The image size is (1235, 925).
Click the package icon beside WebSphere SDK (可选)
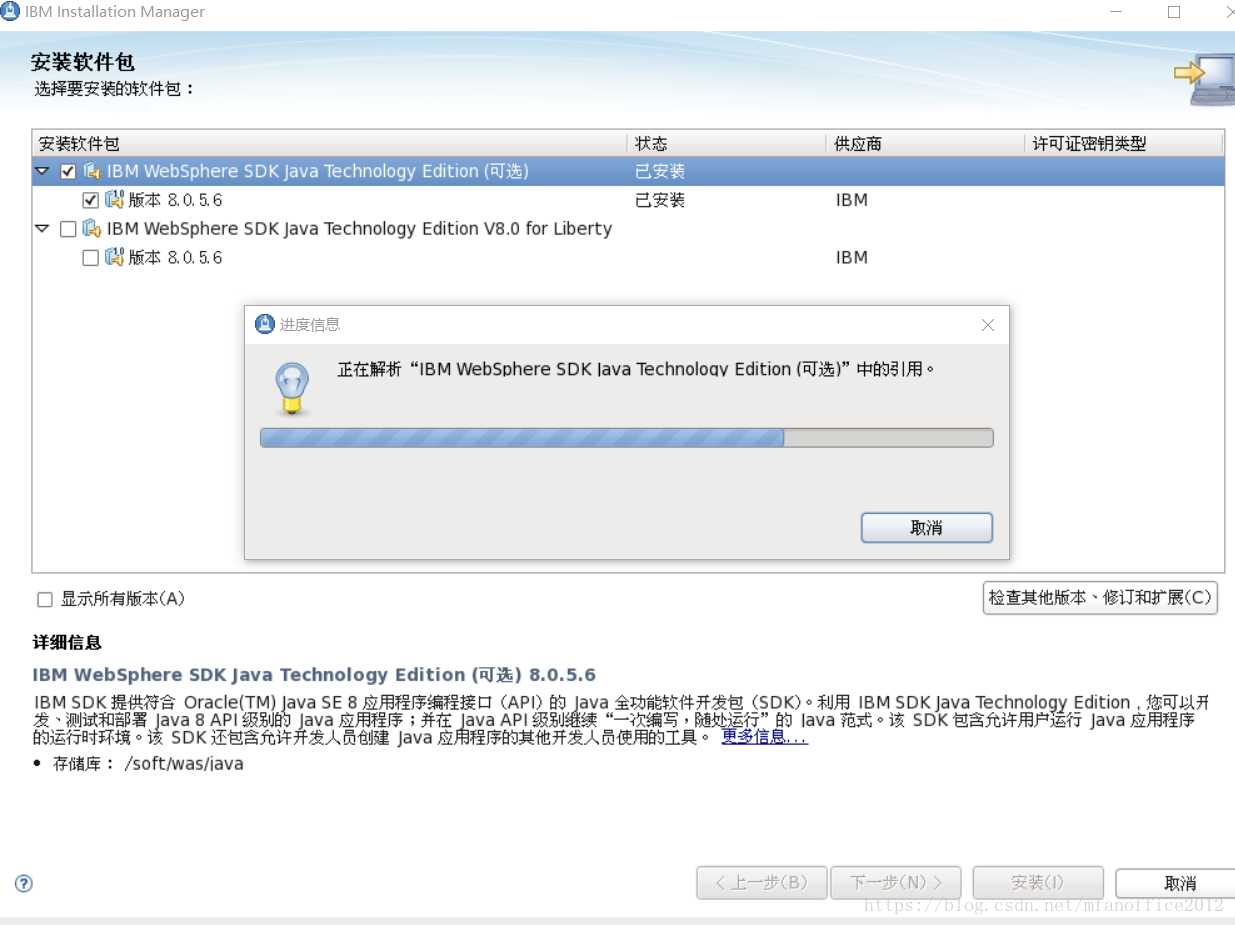pos(92,171)
